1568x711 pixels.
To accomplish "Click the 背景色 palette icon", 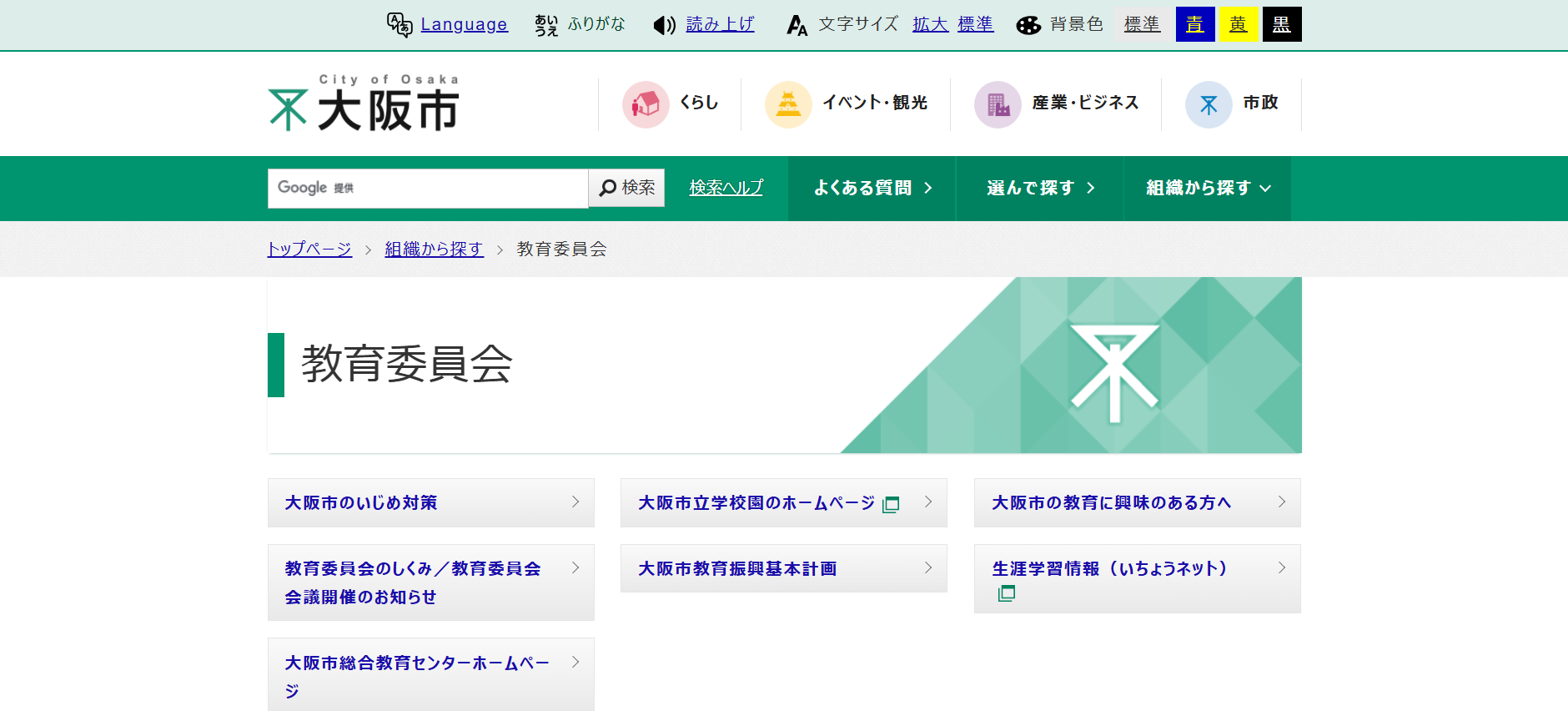I will click(x=1028, y=25).
